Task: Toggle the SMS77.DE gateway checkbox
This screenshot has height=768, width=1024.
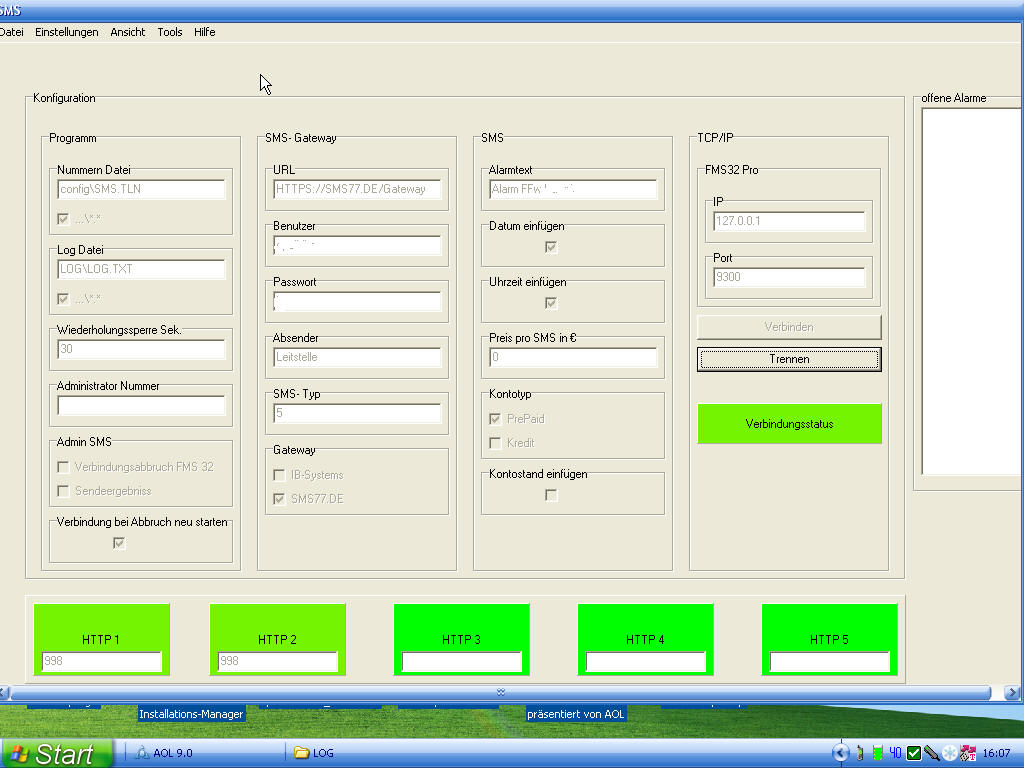Action: [280, 498]
